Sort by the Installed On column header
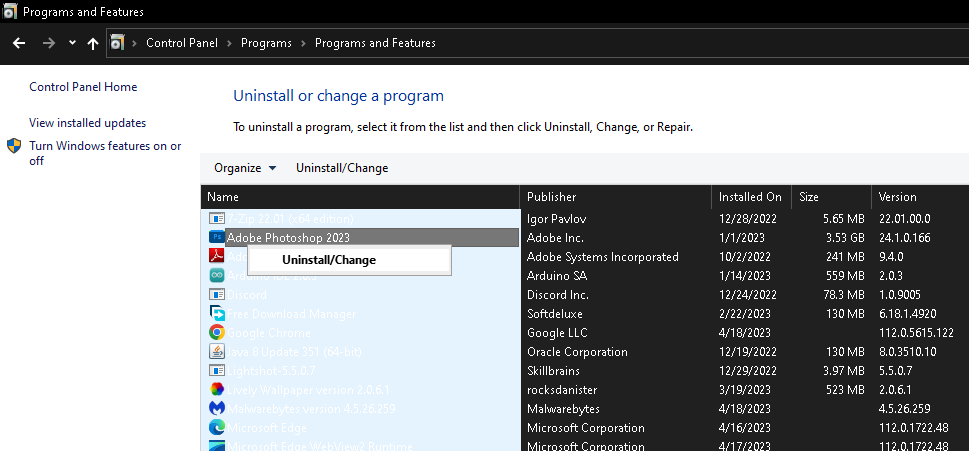This screenshot has width=969, height=451. tap(751, 197)
